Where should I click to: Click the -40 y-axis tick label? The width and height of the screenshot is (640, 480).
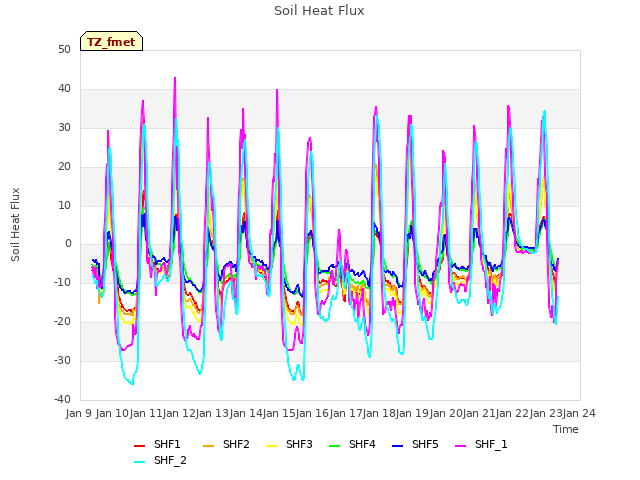click(62, 399)
